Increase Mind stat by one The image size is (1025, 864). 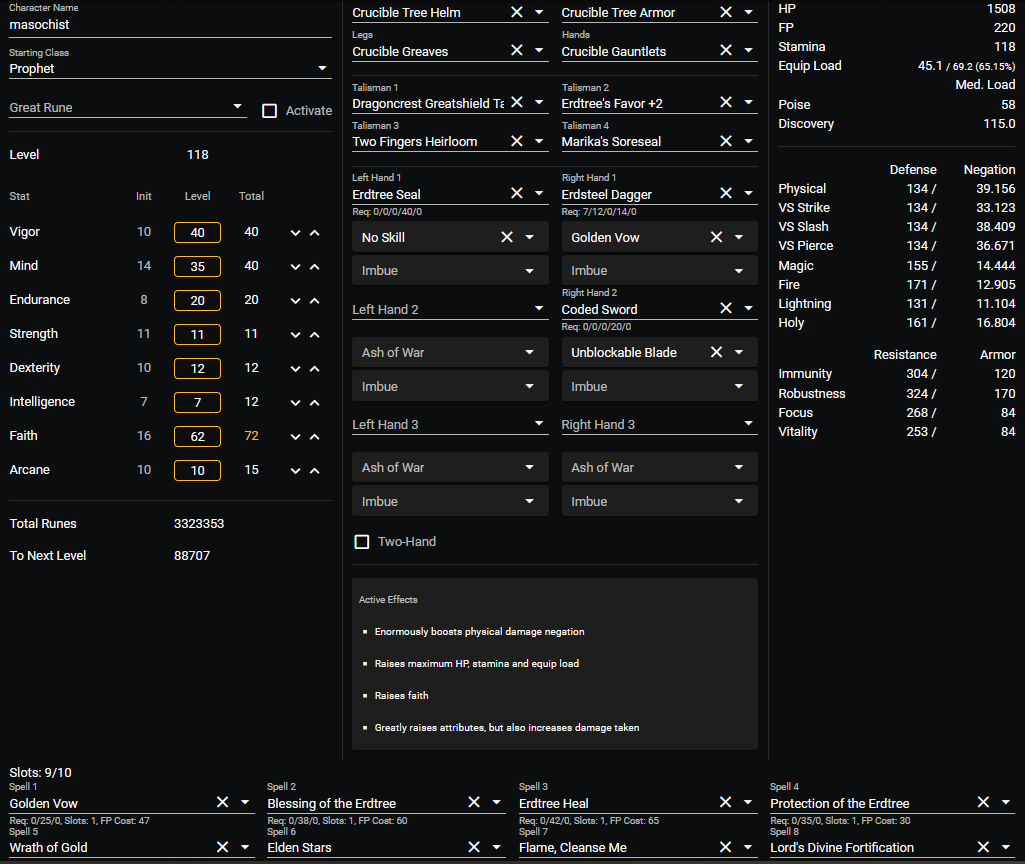click(314, 267)
